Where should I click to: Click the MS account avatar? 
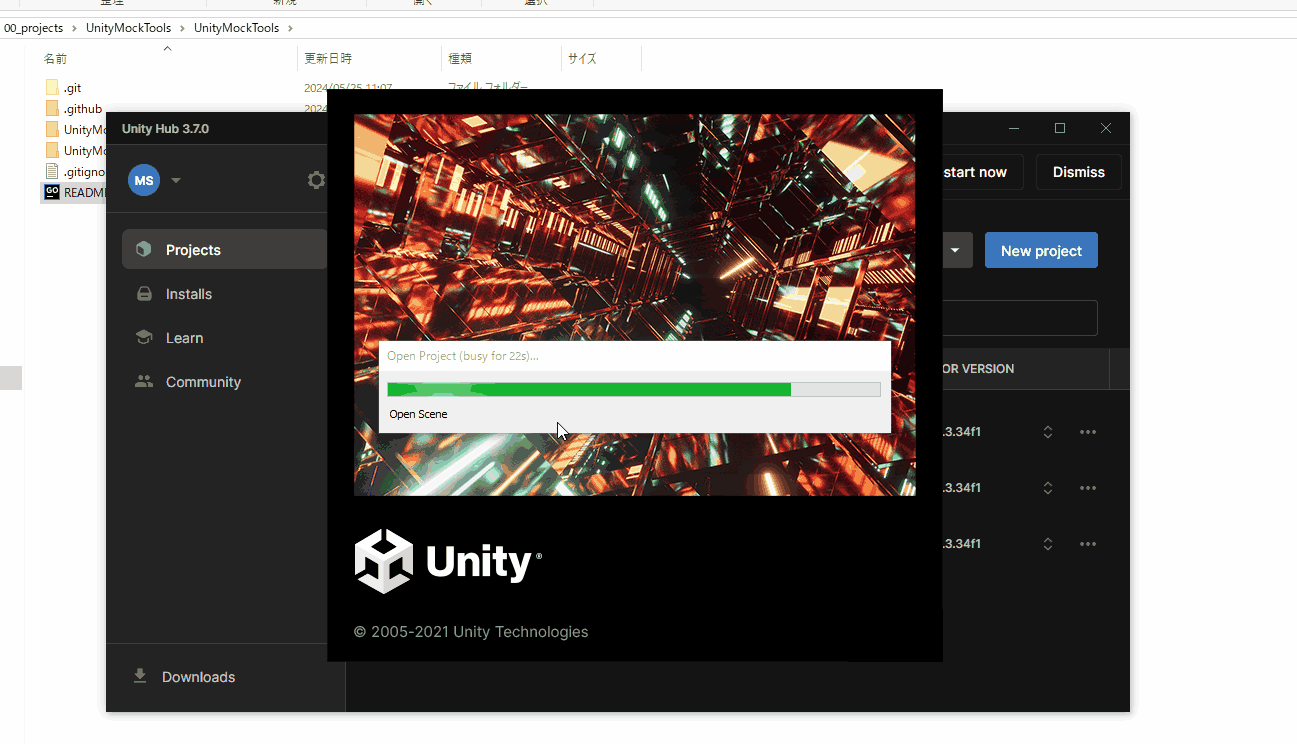click(144, 180)
